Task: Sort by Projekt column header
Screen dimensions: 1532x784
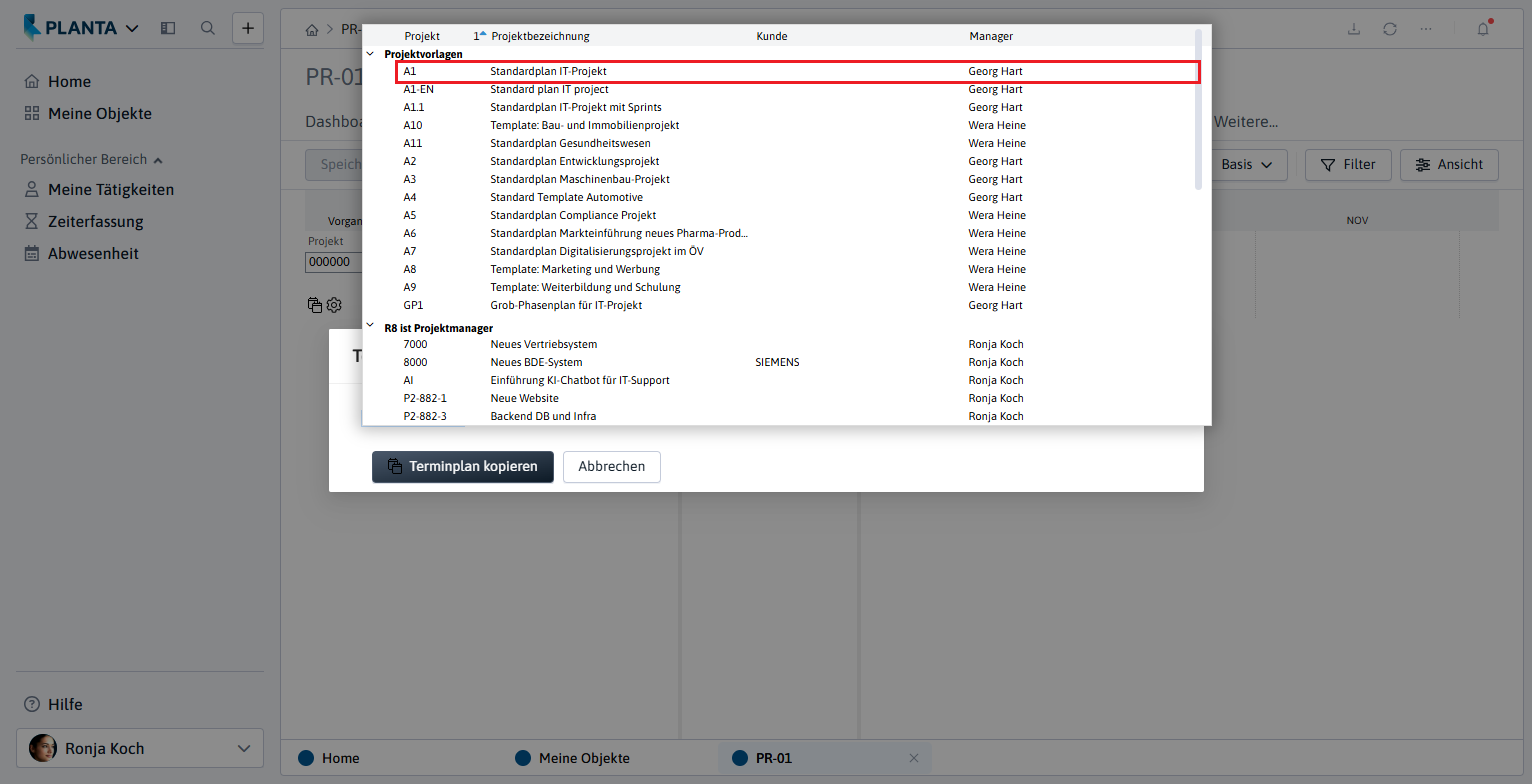Action: 422,37
